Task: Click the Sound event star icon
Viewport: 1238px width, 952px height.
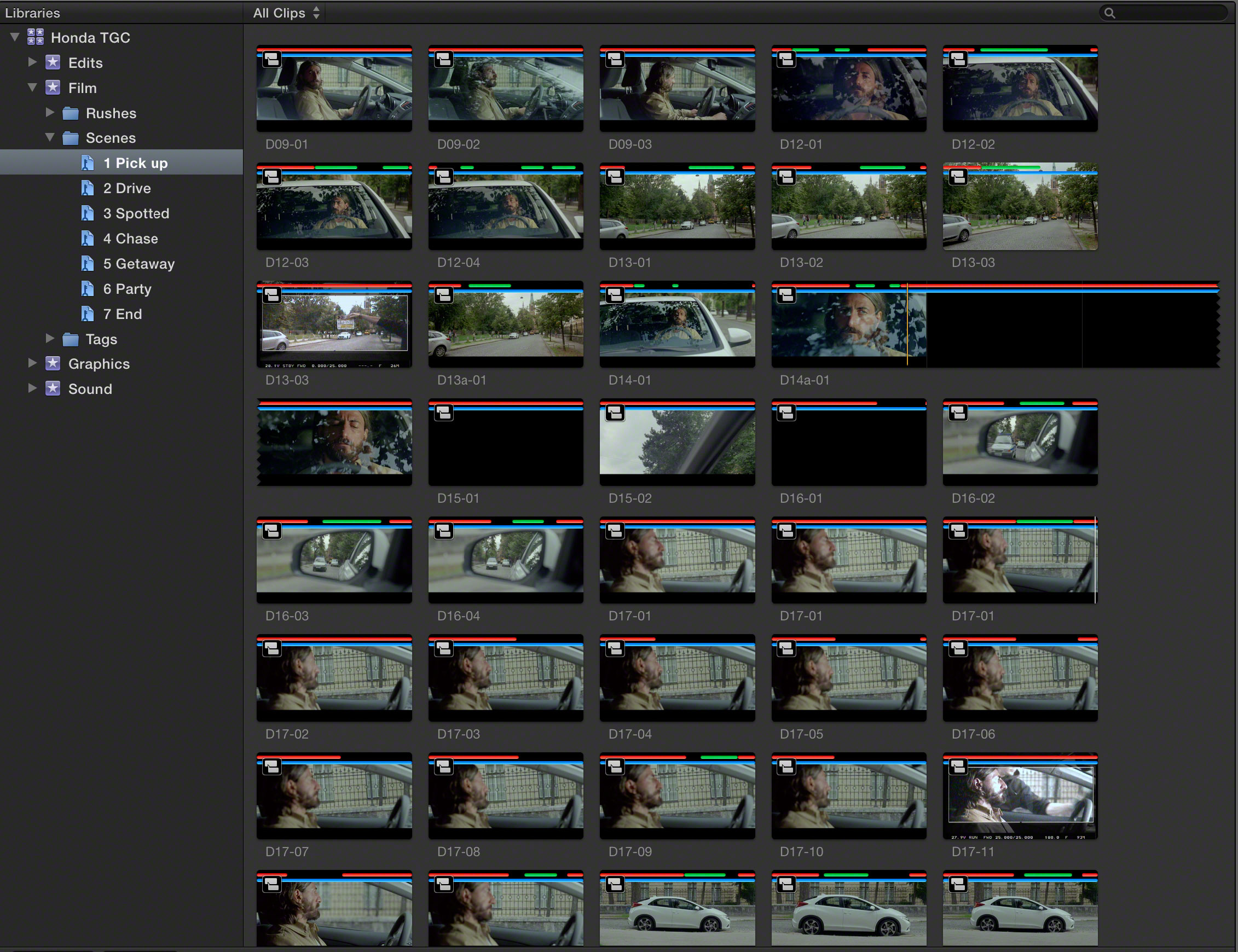Action: click(53, 388)
